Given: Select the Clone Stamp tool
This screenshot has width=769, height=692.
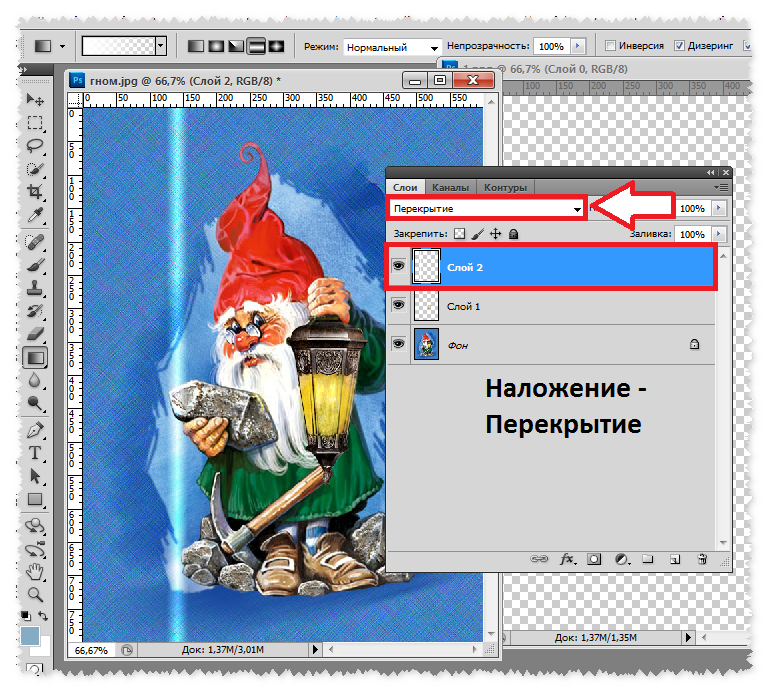Looking at the screenshot, I should [x=35, y=288].
